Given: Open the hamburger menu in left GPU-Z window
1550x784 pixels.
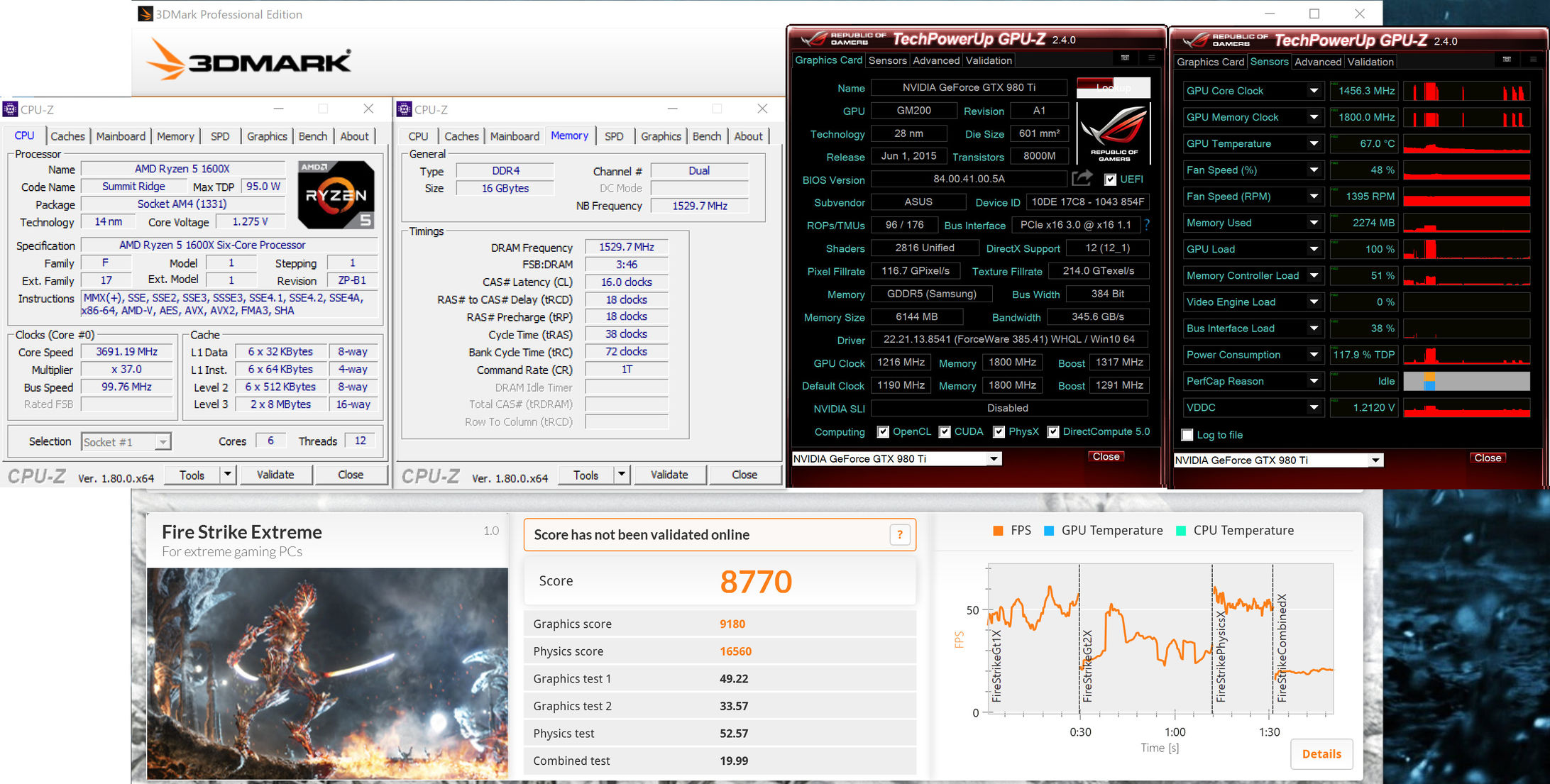Looking at the screenshot, I should point(1151,58).
